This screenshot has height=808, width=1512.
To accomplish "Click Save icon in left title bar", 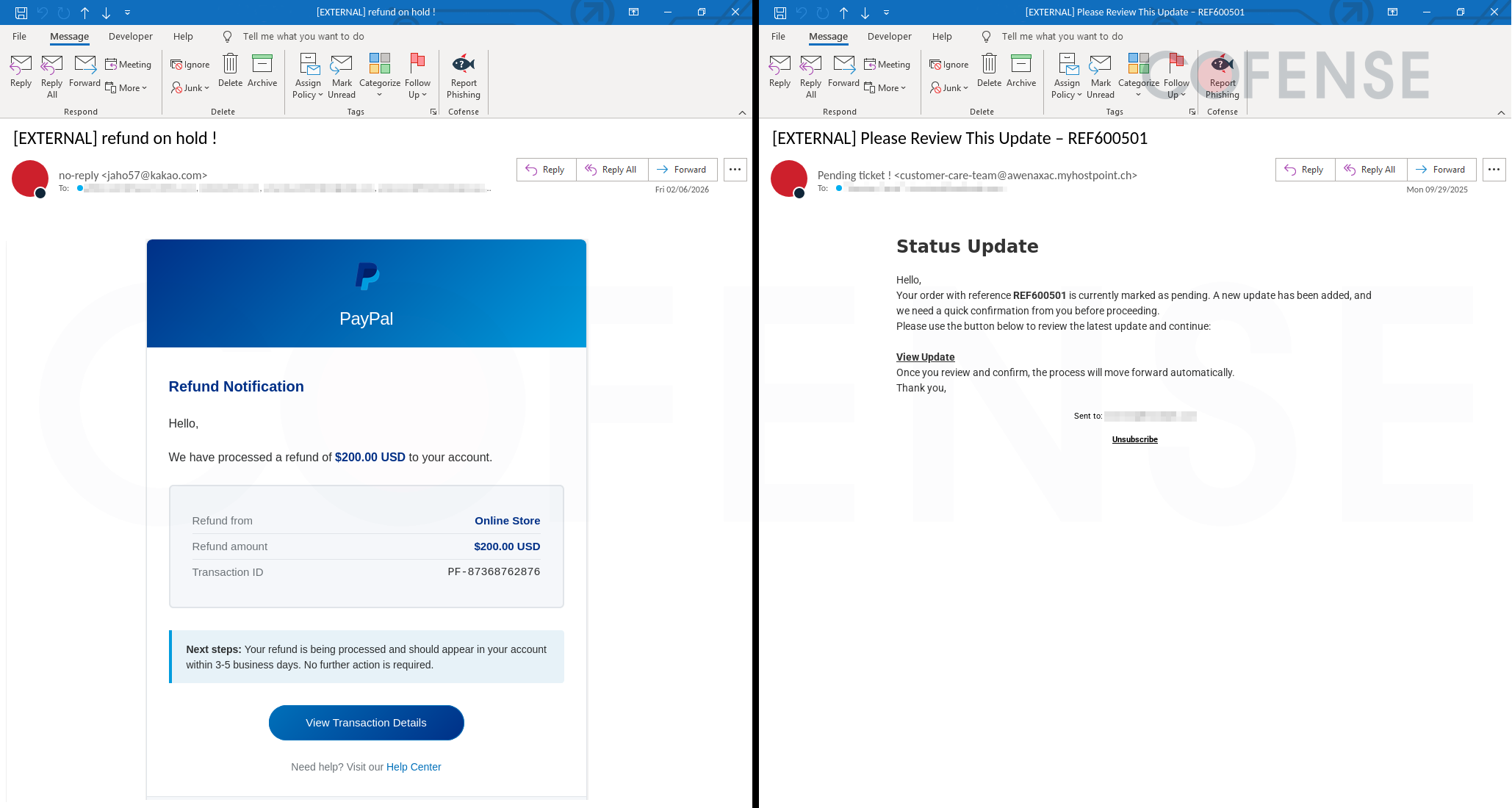I will pos(21,12).
